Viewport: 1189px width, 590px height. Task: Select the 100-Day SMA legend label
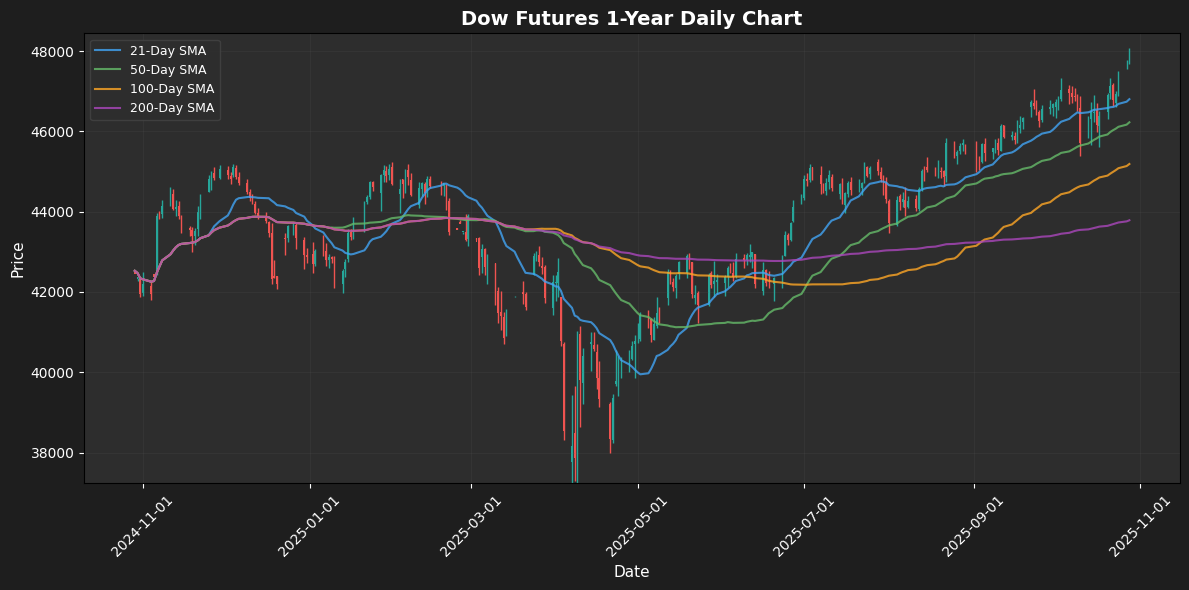[172, 89]
